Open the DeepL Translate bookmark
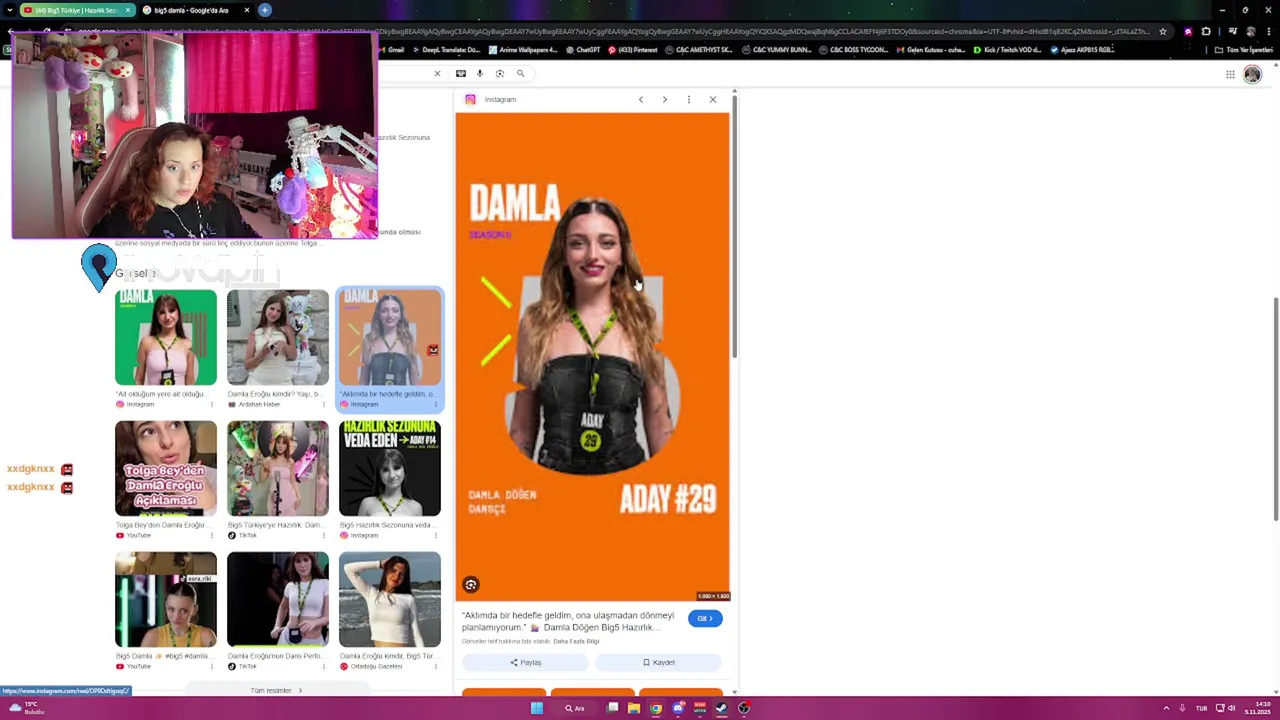Image resolution: width=1280 pixels, height=720 pixels. (x=446, y=49)
